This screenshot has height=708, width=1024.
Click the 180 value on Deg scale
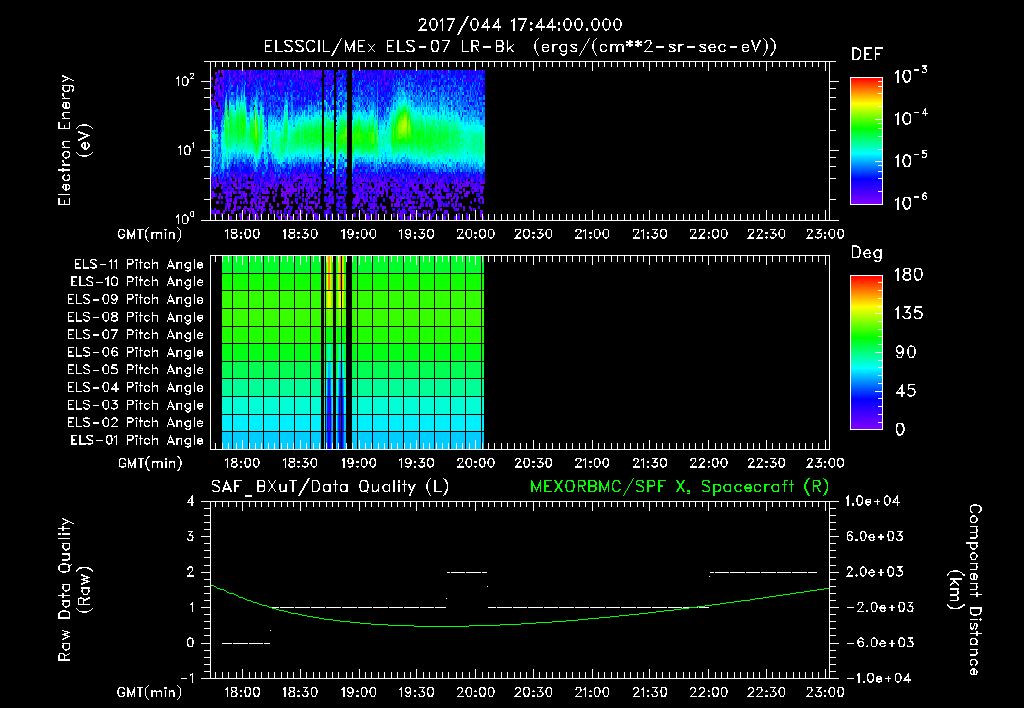tap(908, 275)
